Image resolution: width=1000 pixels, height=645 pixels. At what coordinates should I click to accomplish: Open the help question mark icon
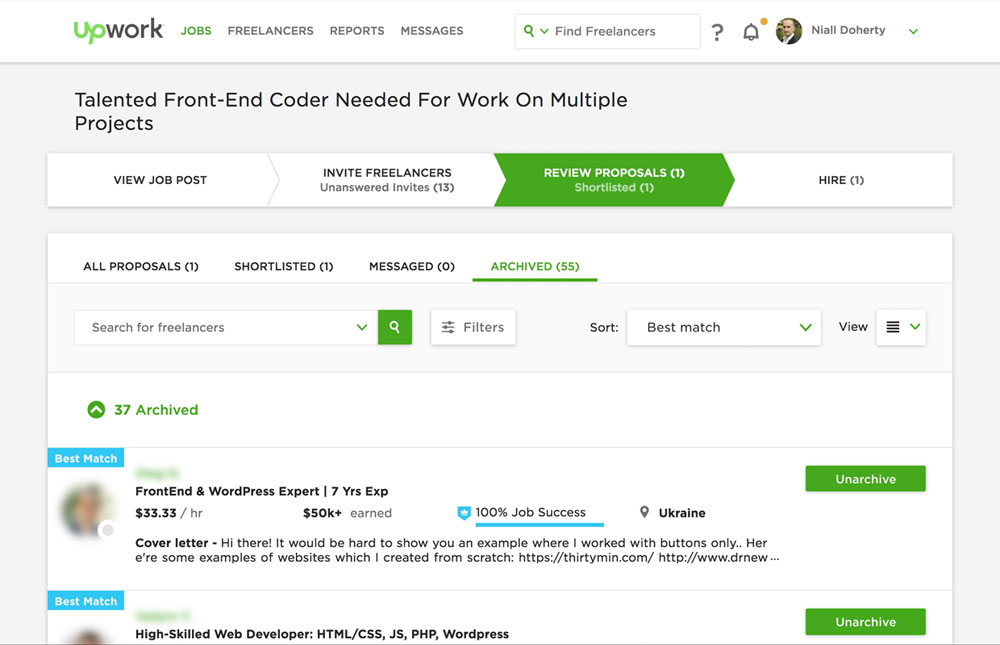[717, 32]
